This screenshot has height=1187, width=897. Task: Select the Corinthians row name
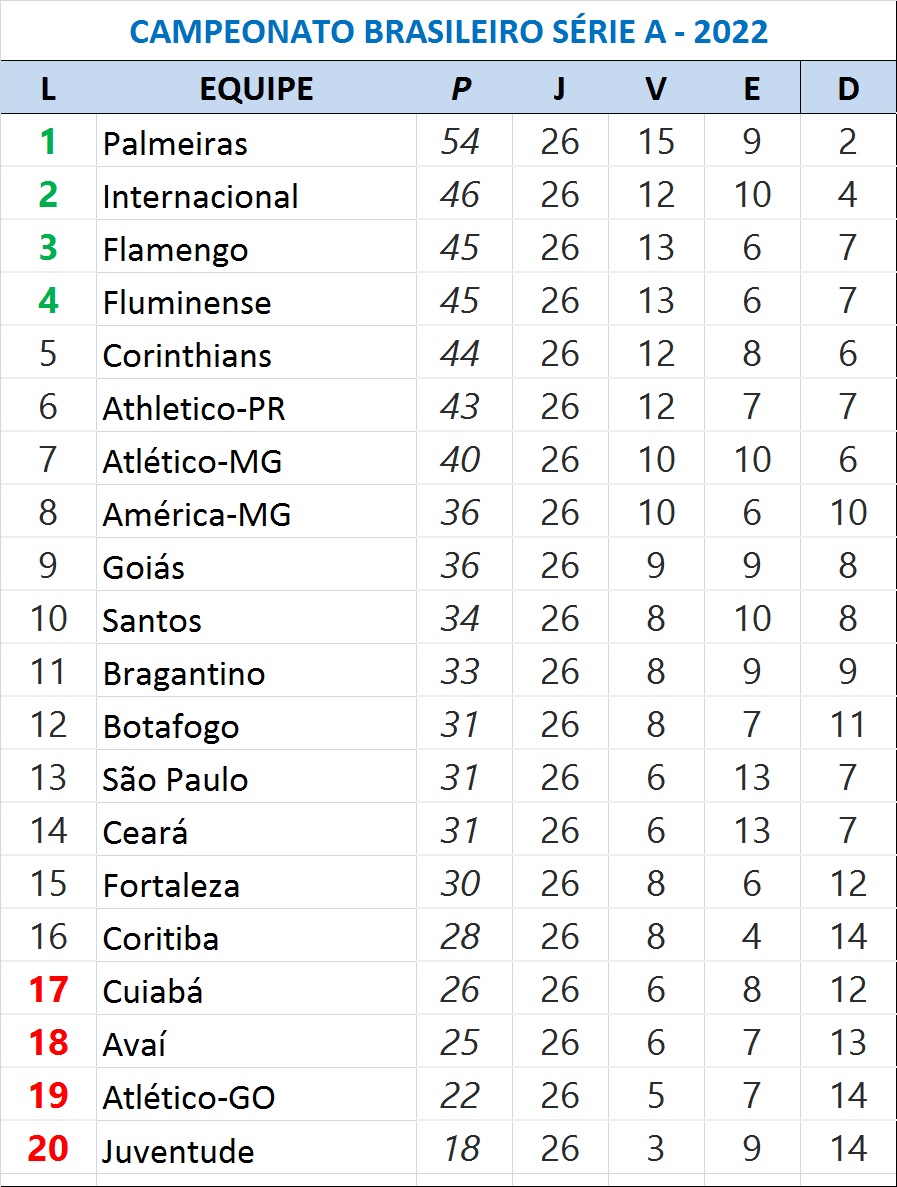[x=187, y=356]
